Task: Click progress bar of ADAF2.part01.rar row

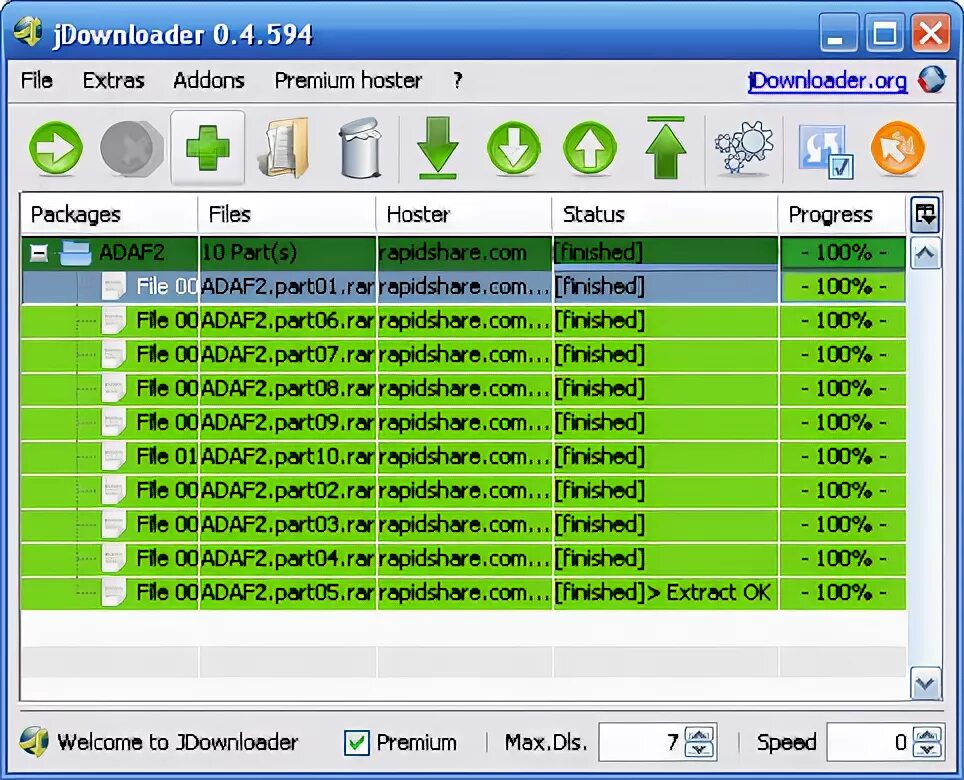Action: (x=843, y=287)
